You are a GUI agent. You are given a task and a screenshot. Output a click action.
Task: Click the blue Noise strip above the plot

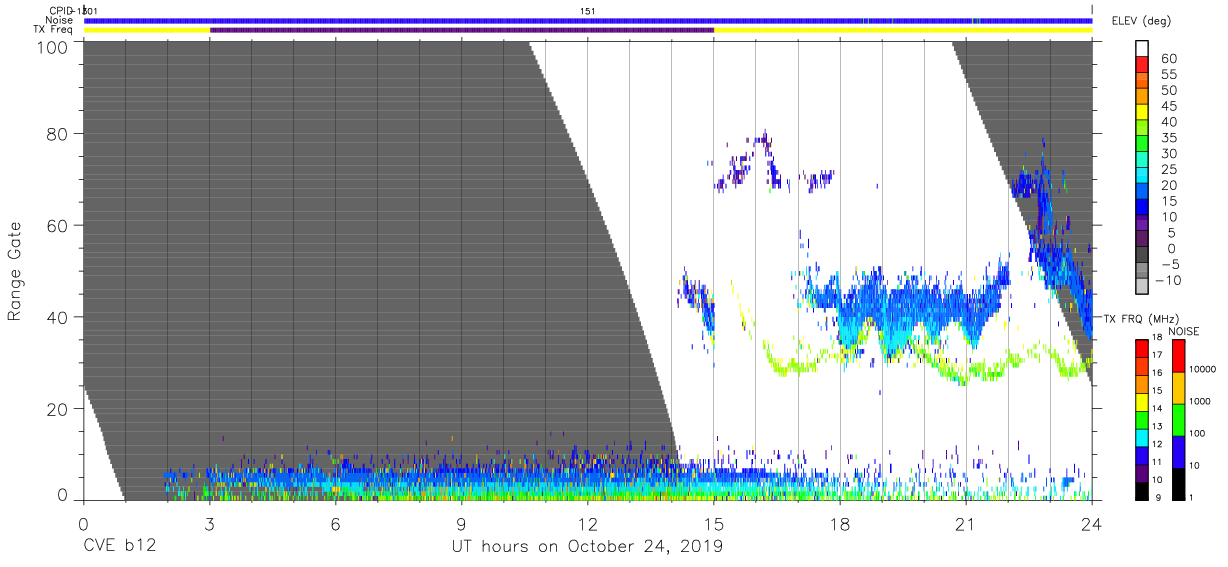[x=588, y=20]
